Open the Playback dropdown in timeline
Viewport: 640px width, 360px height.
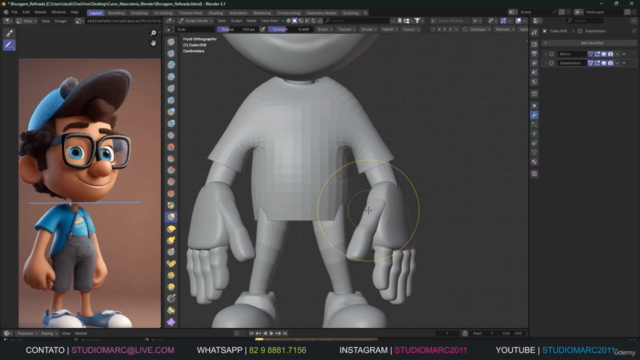[27, 333]
